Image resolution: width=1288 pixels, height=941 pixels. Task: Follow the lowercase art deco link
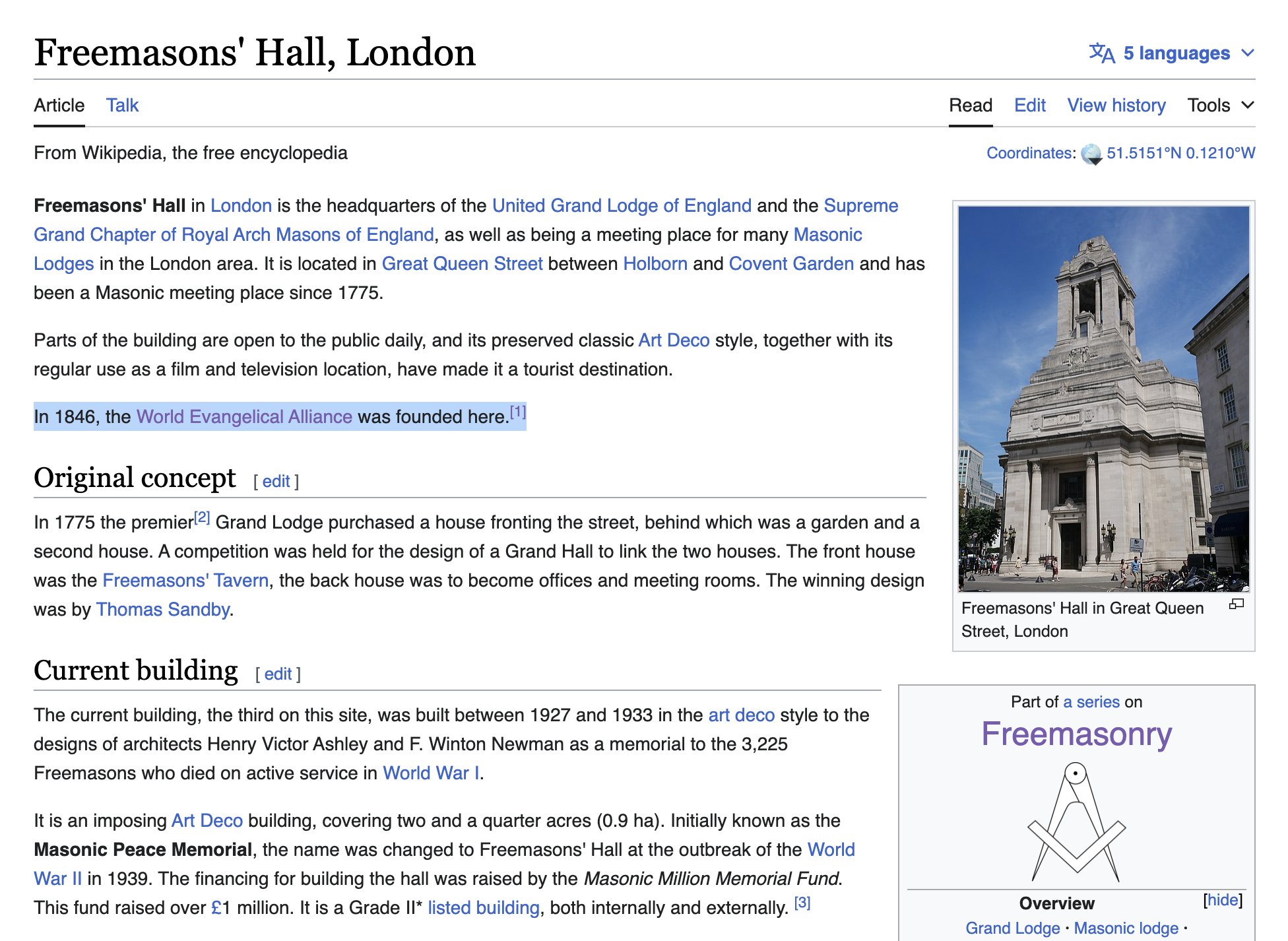pos(742,715)
